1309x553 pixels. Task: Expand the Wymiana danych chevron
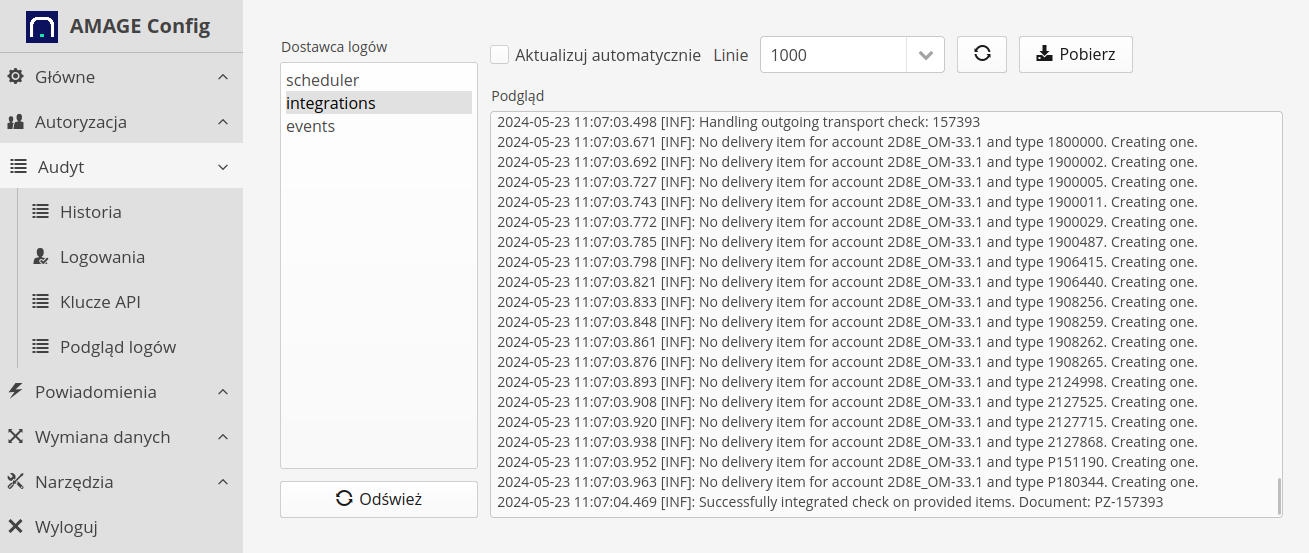click(x=223, y=437)
